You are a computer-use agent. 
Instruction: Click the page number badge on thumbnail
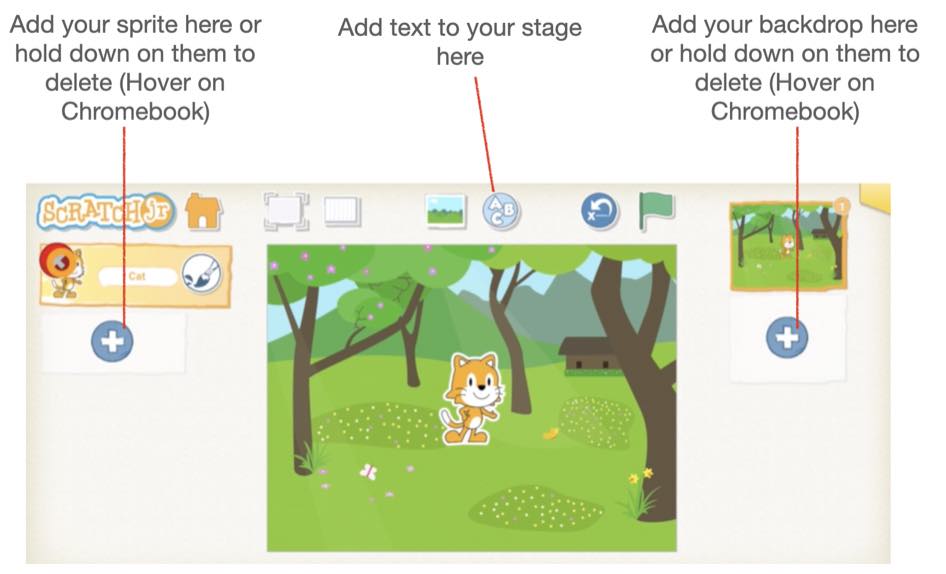point(842,206)
